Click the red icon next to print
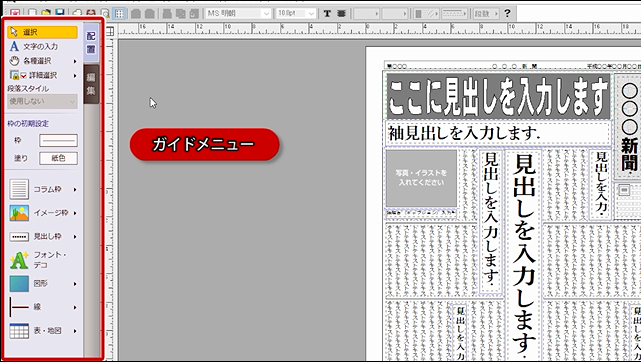 point(91,13)
